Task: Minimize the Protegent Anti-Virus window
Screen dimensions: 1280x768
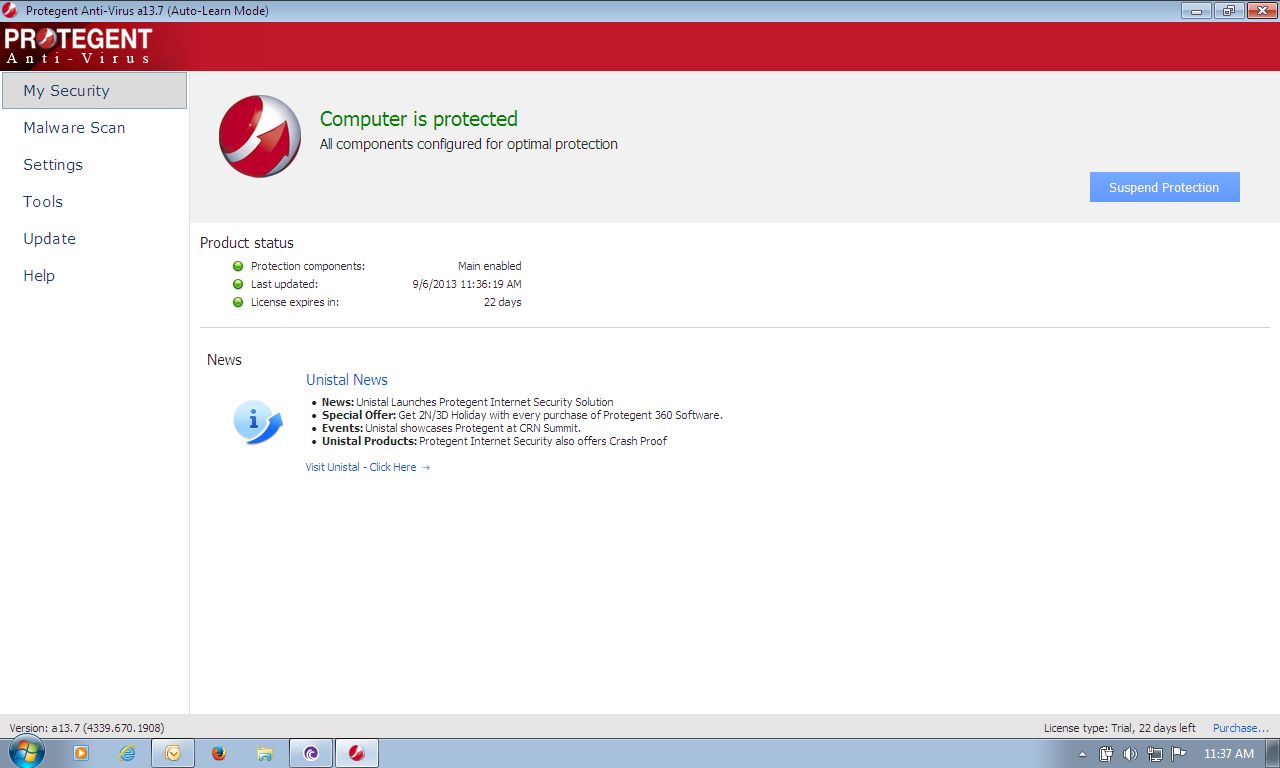Action: tap(1196, 11)
